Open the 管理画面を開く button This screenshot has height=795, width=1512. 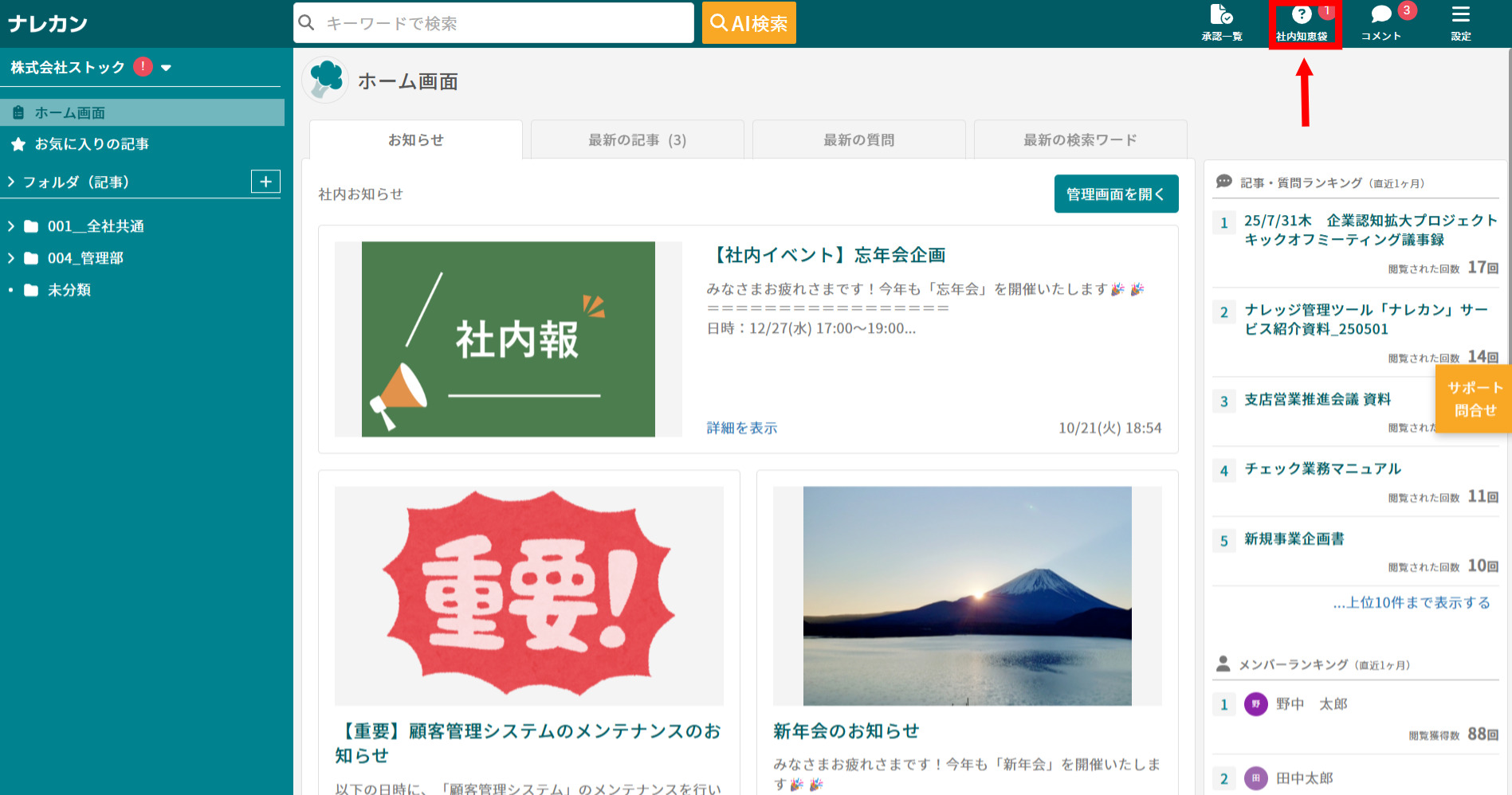point(1116,194)
